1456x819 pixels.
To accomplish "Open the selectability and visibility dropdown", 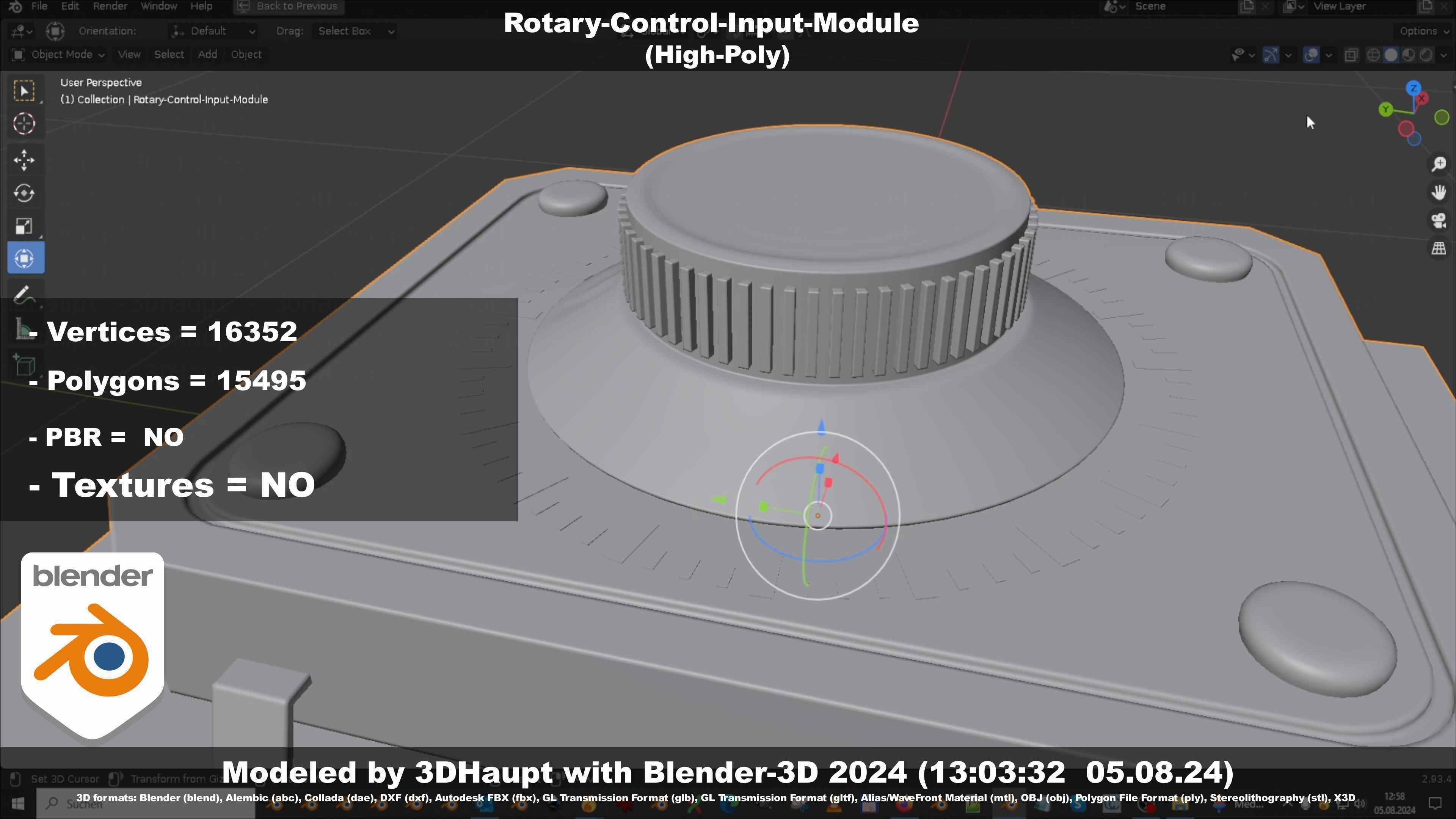I will pos(1243,55).
